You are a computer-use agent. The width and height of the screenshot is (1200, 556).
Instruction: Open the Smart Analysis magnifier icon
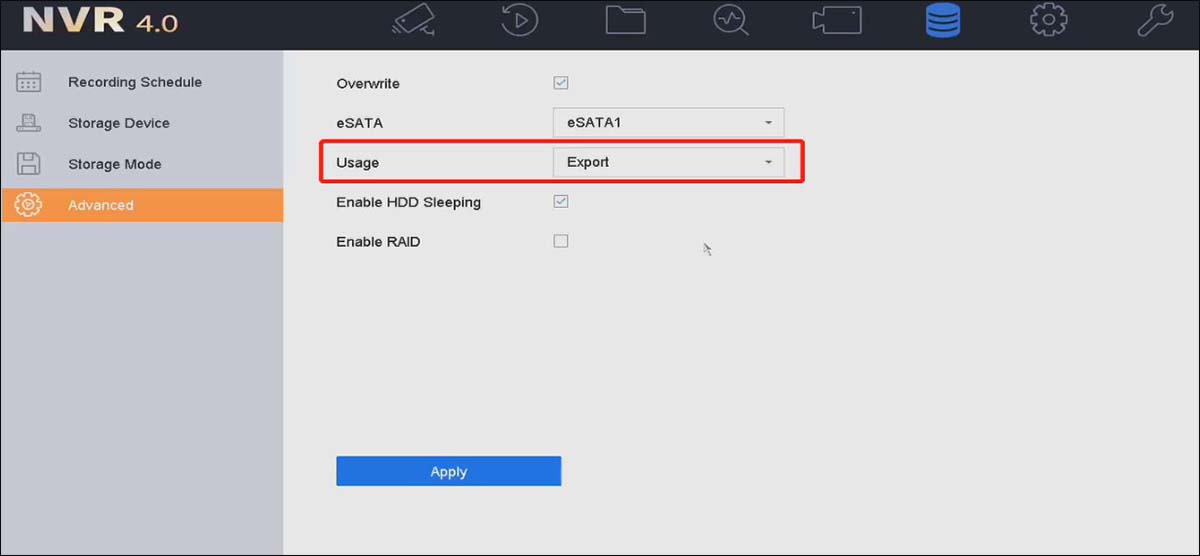pyautogui.click(x=731, y=21)
